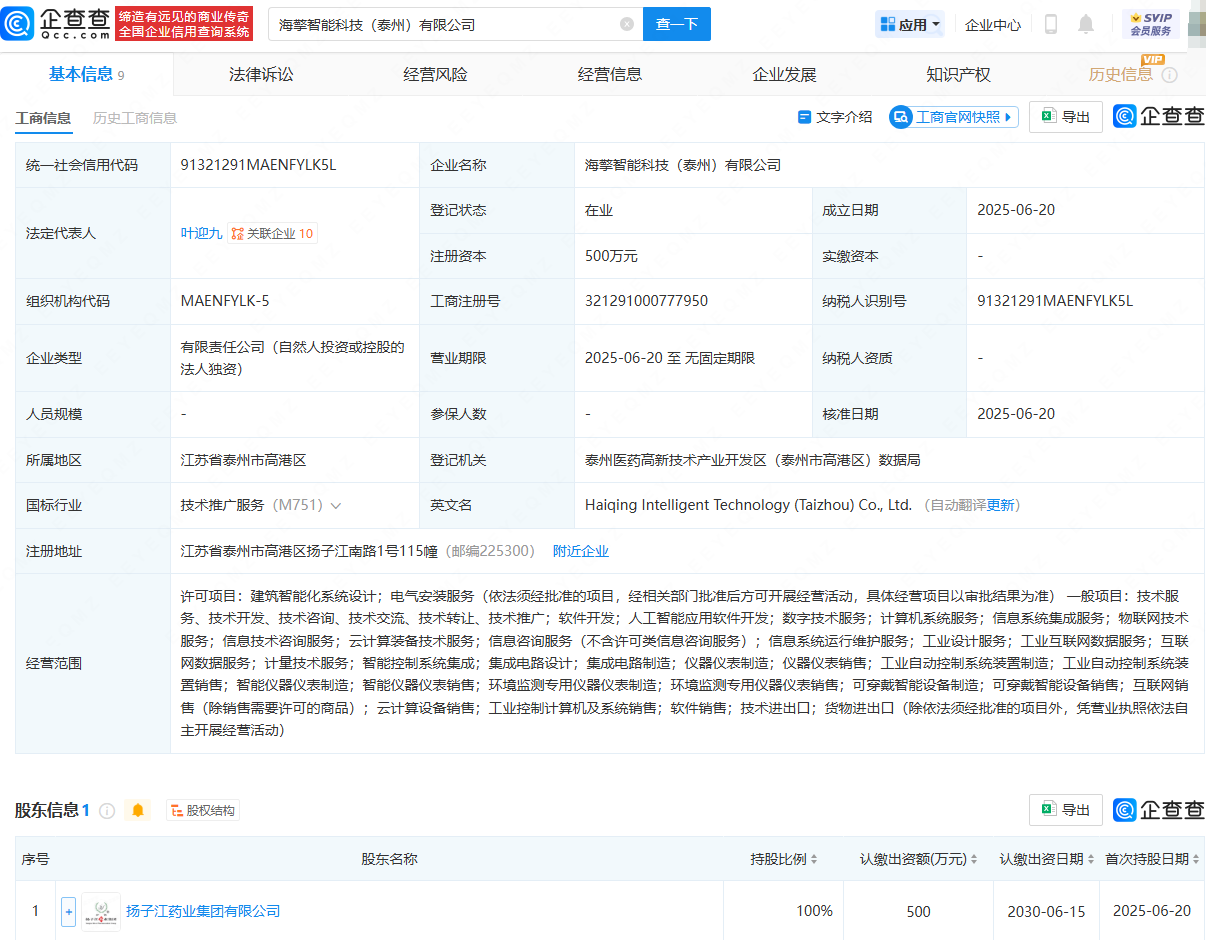This screenshot has width=1206, height=940.
Task: Click English name Haiqing Intelligent Technology text
Action: [x=748, y=505]
